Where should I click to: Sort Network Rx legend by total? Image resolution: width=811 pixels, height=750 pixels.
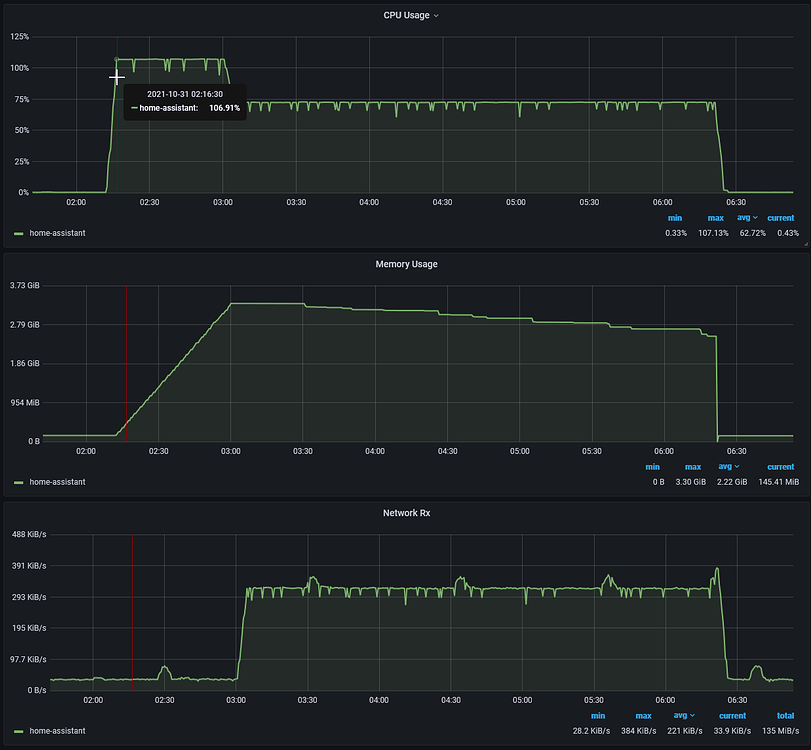[785, 716]
